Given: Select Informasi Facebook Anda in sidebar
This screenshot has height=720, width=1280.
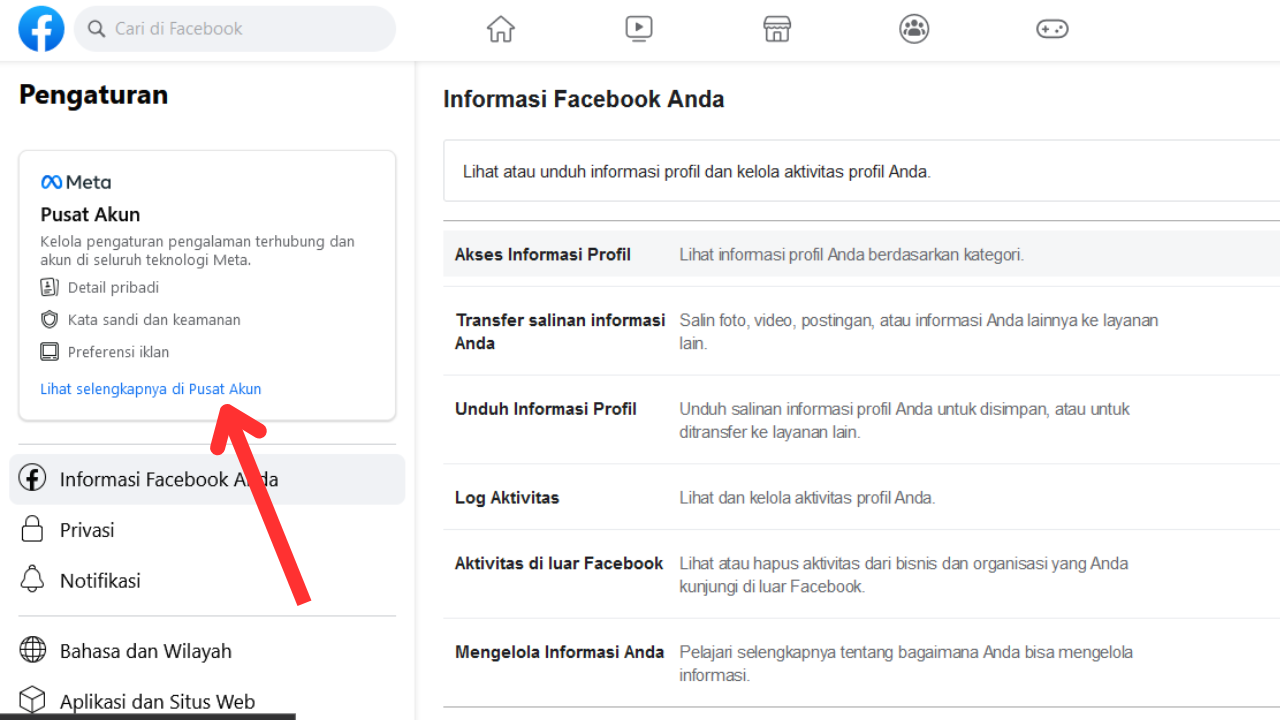Looking at the screenshot, I should [207, 479].
